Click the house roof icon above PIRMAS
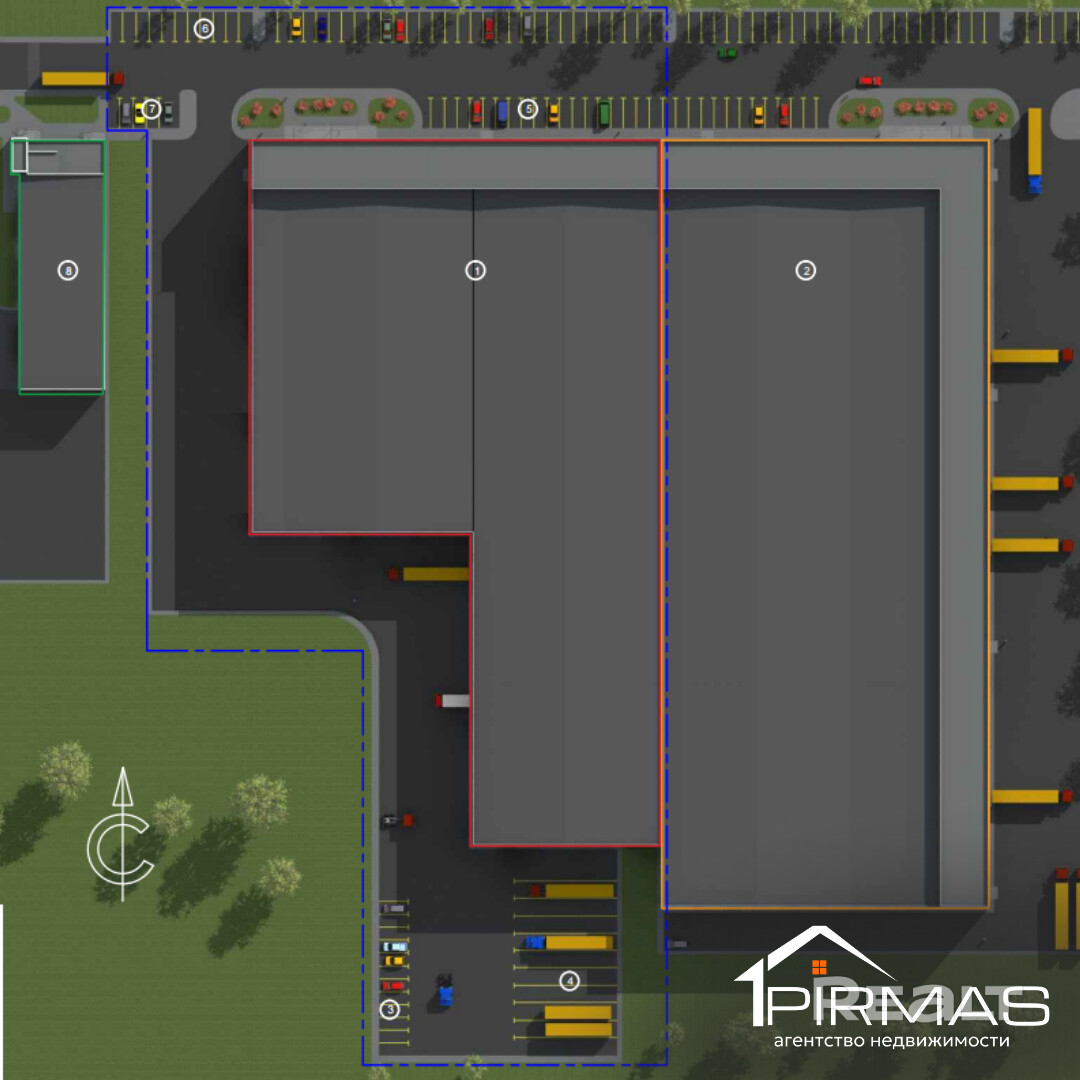The width and height of the screenshot is (1080, 1080). pyautogui.click(x=817, y=953)
